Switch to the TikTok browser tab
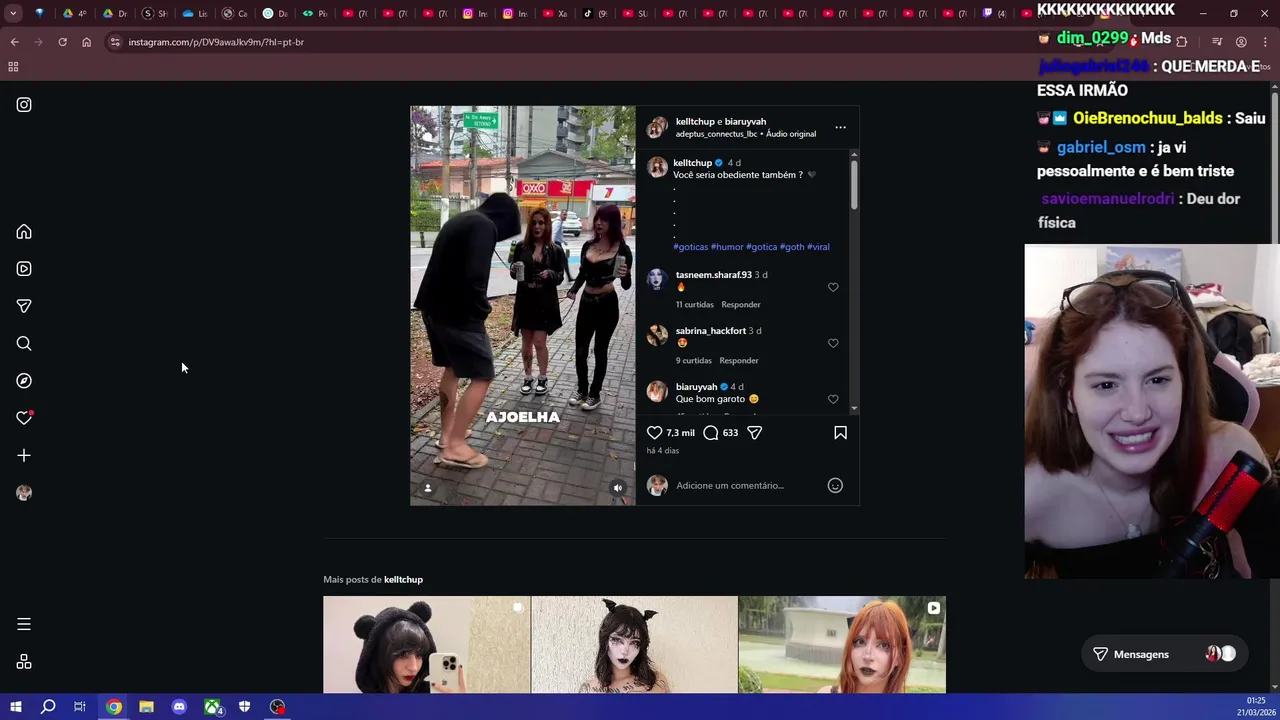The height and width of the screenshot is (720, 1280). tap(596, 13)
